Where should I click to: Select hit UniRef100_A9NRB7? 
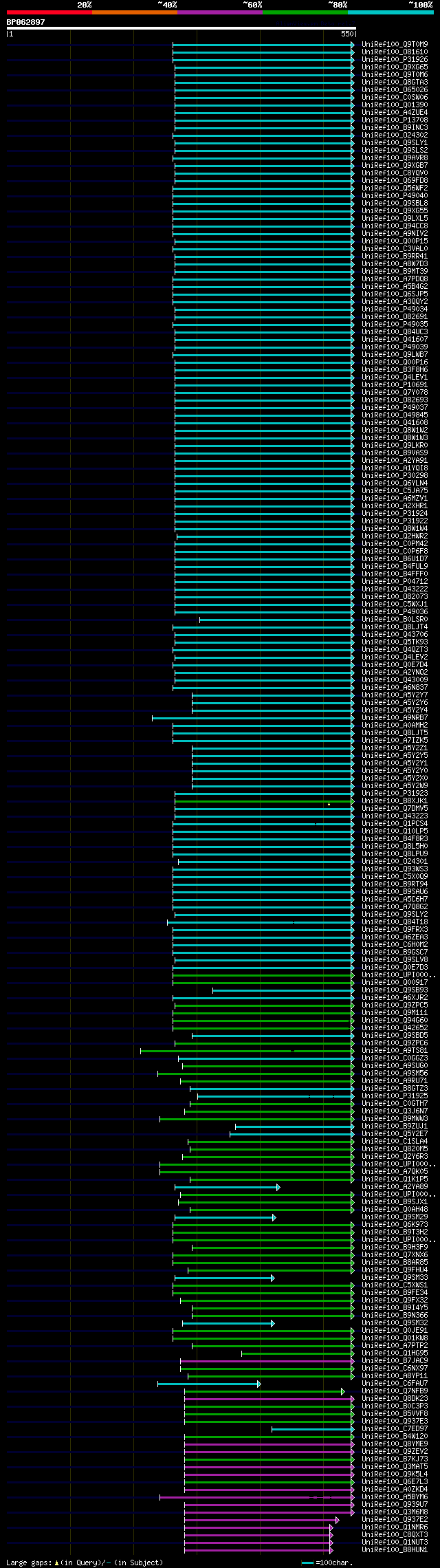tap(395, 718)
